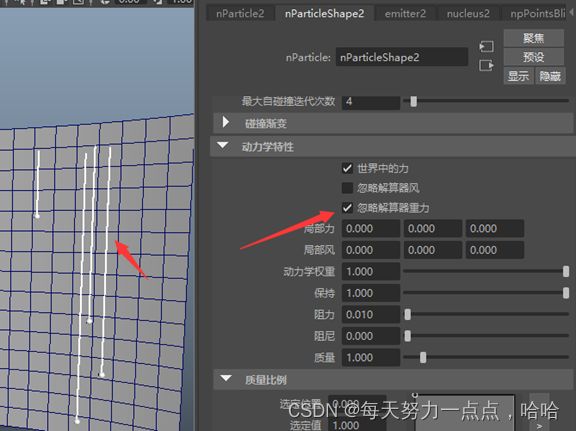
Task: Click the second 局部力 value field
Action: click(x=433, y=229)
